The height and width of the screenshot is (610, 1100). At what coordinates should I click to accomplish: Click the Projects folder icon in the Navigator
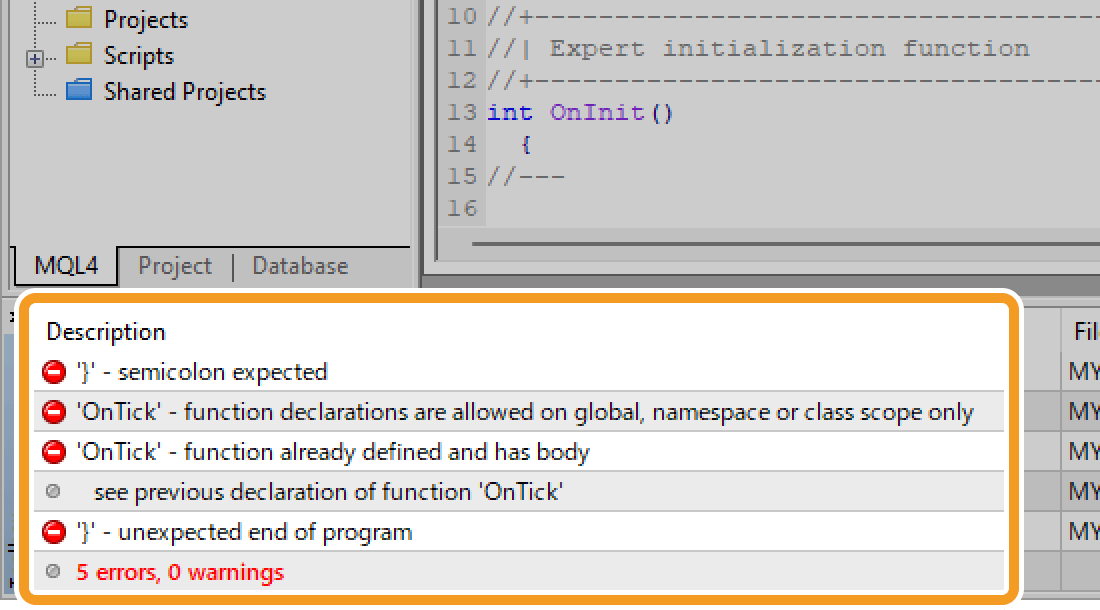(x=80, y=18)
